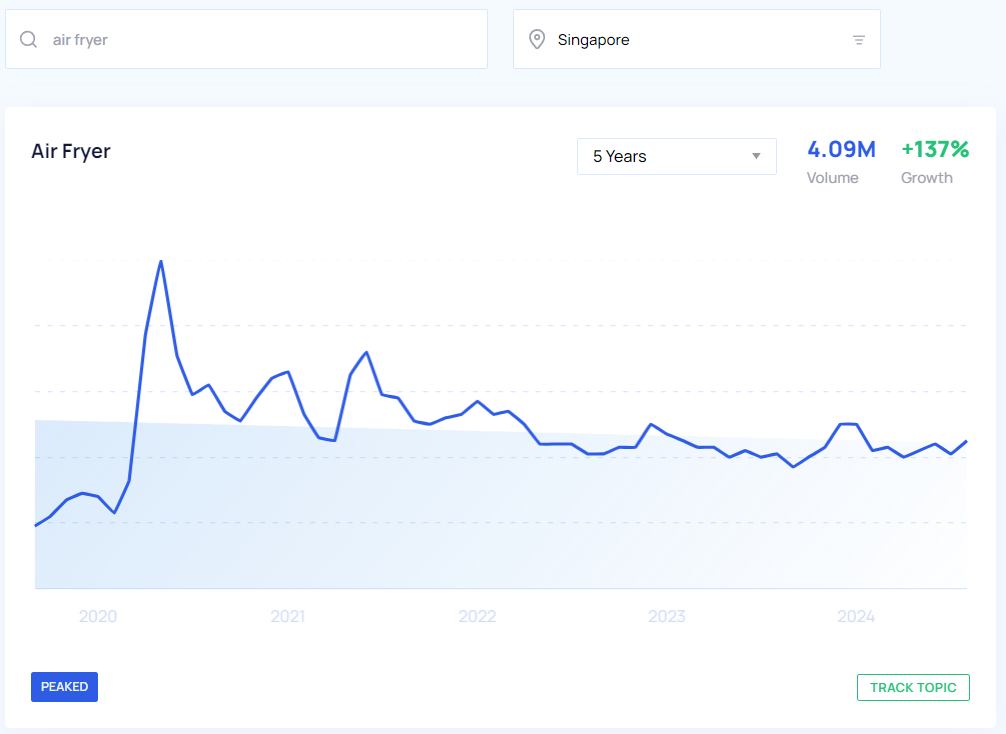
Task: Click the PEAKED status badge
Action: pos(64,687)
